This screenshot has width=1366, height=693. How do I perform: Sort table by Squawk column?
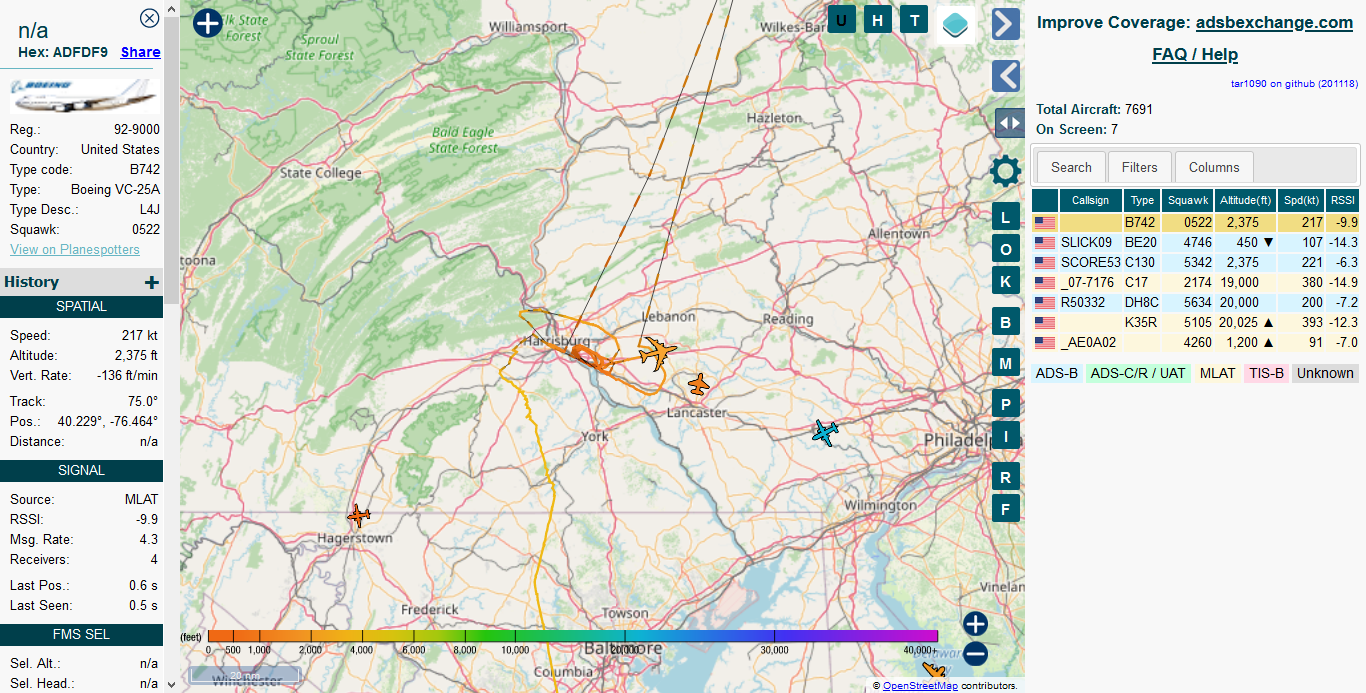[x=1188, y=200]
